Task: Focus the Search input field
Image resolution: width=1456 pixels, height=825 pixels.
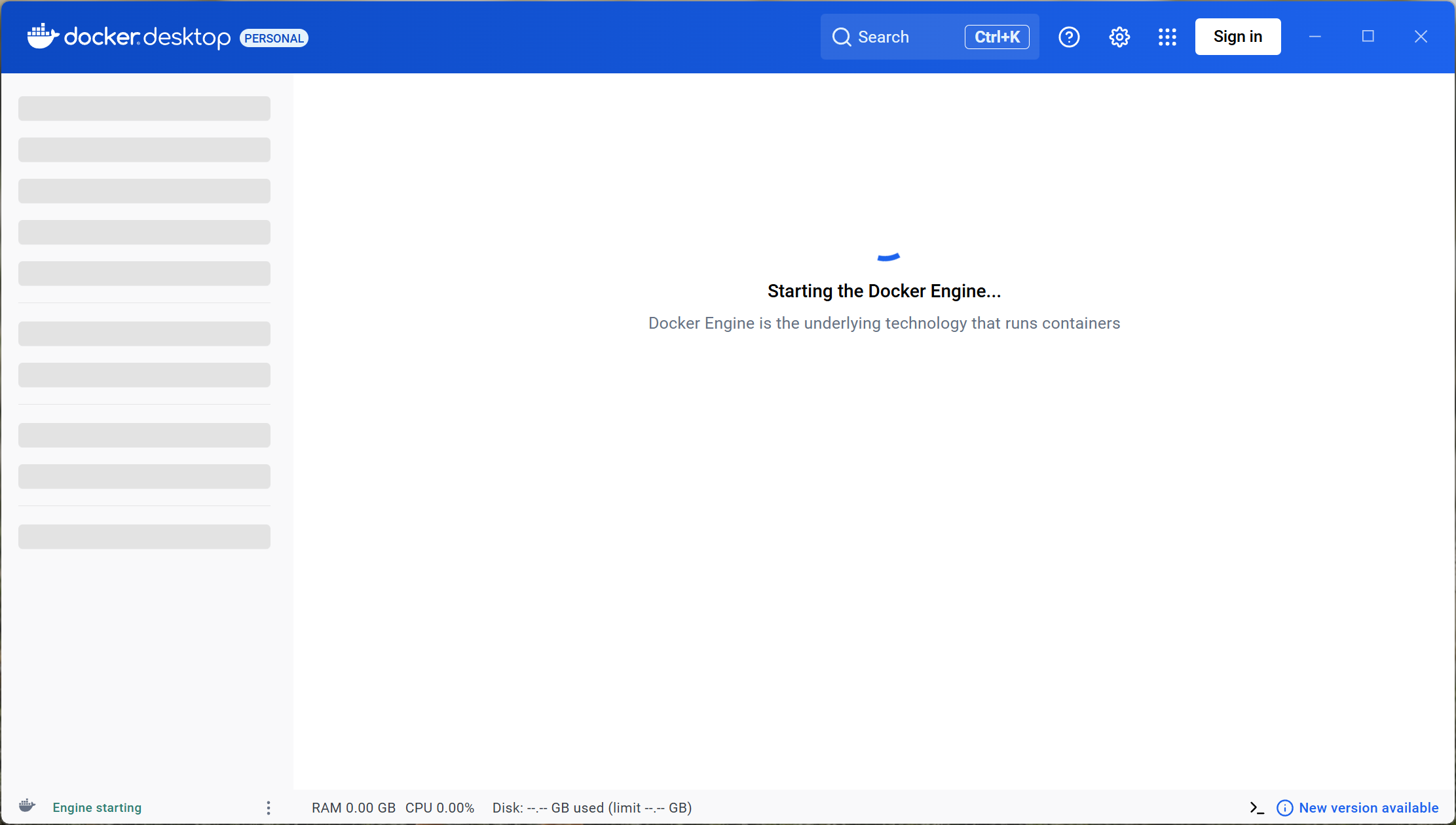Action: pyautogui.click(x=930, y=37)
